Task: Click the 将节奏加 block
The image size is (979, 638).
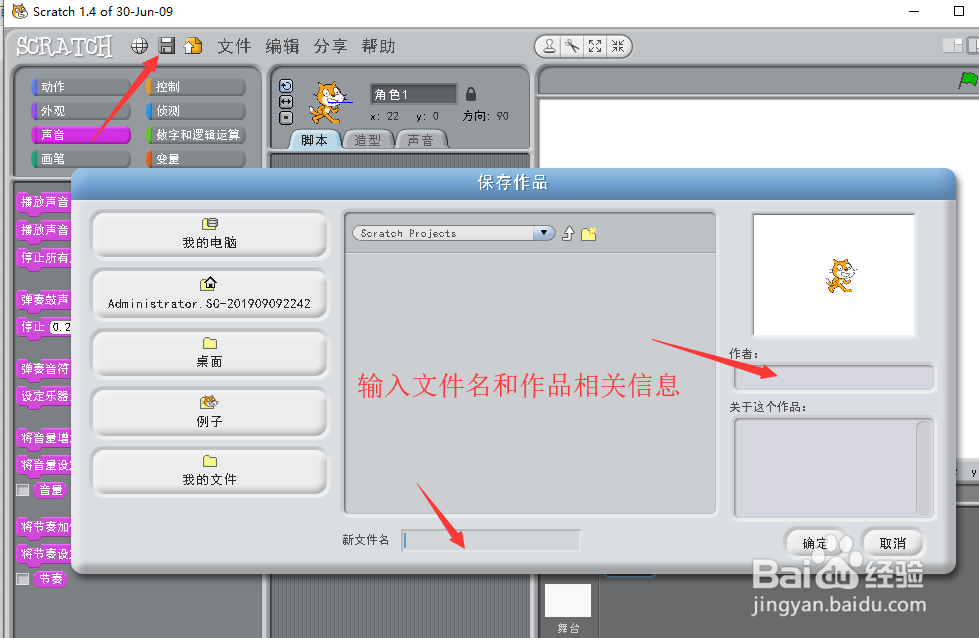Action: click(x=45, y=527)
